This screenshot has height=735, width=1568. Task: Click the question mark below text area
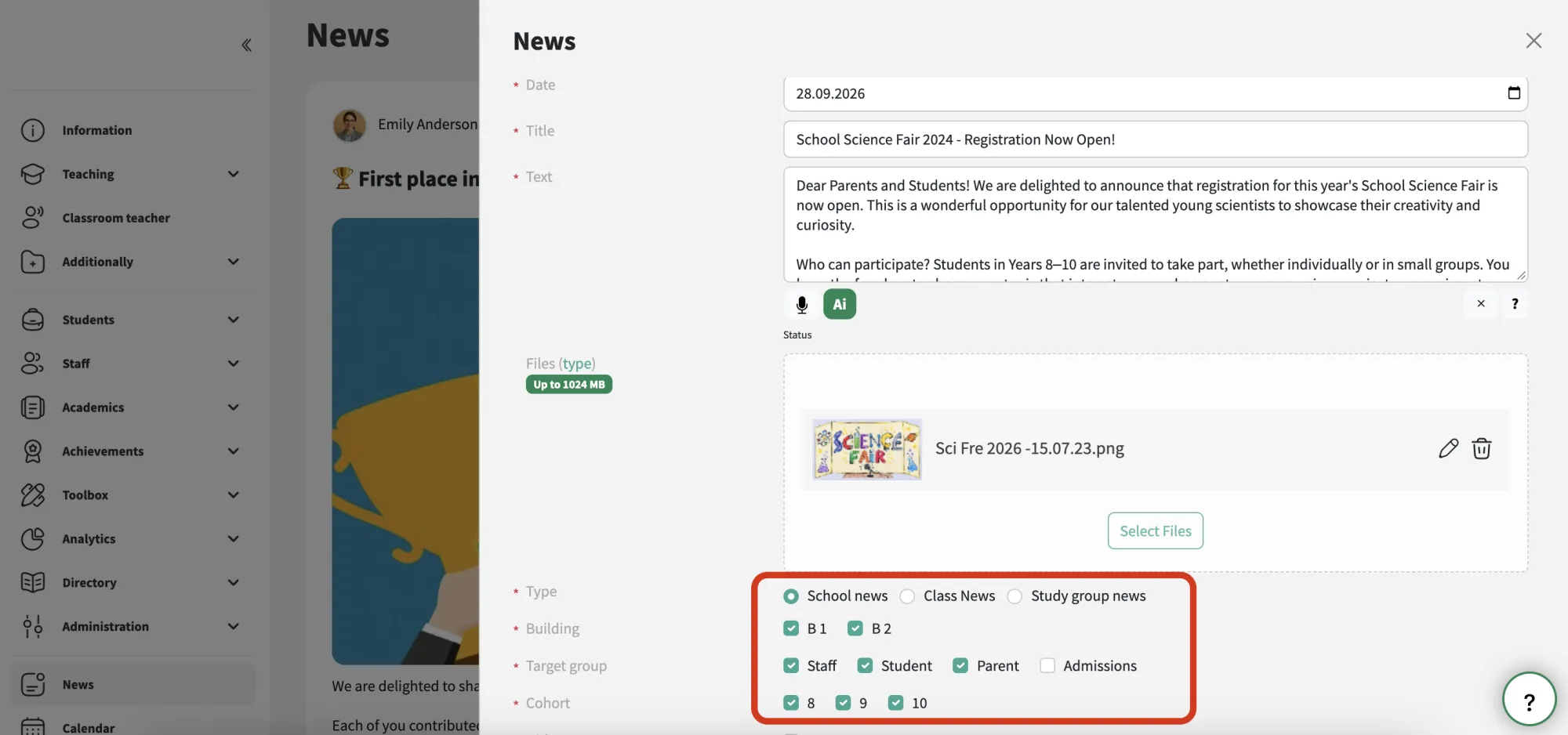(1515, 304)
